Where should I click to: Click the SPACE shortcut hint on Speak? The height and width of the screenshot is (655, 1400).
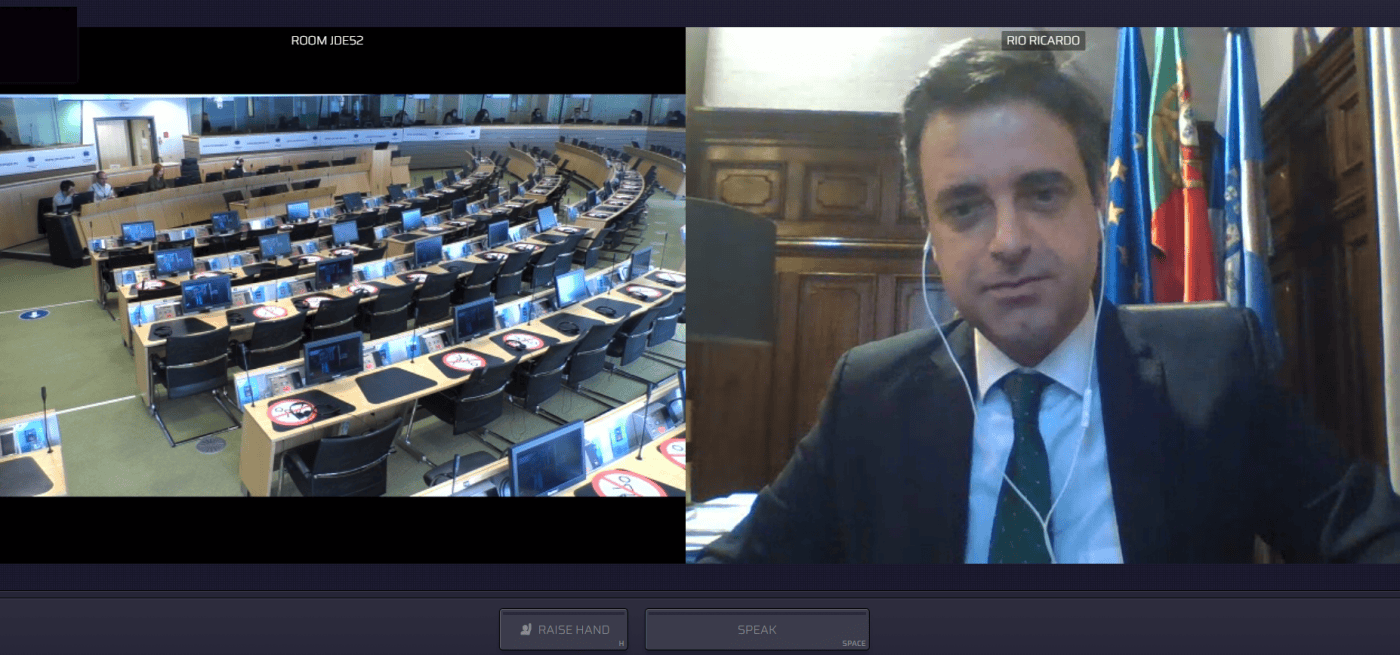pos(853,643)
